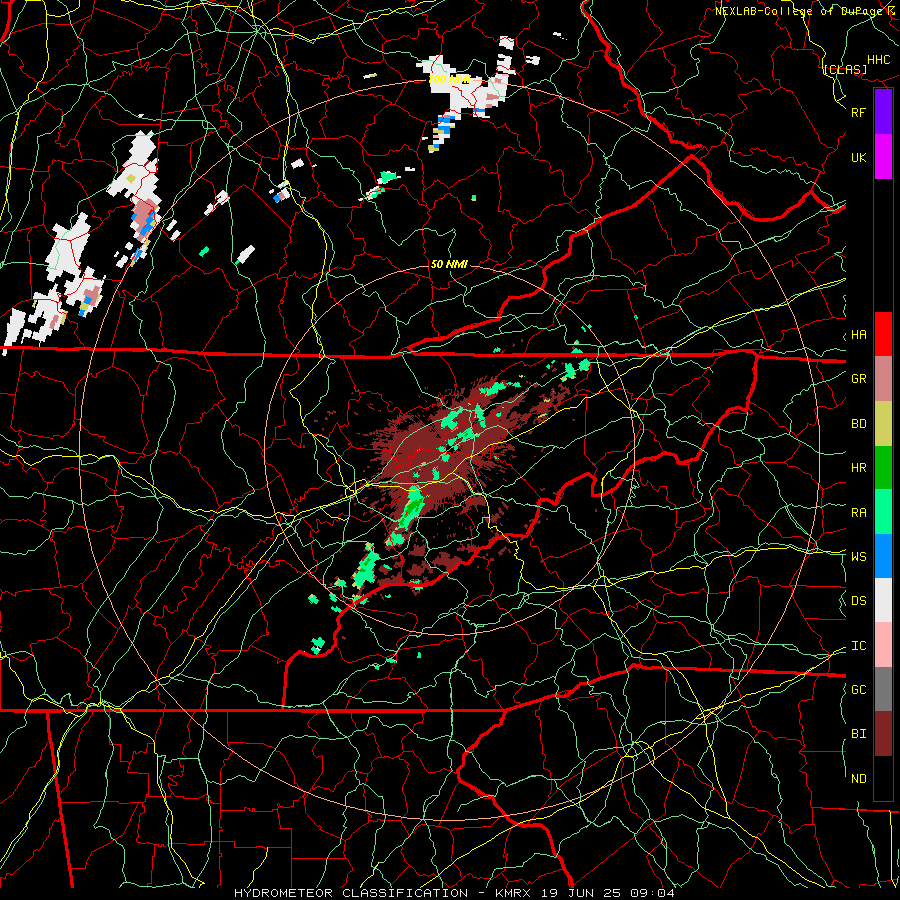Viewport: 900px width, 900px height.
Task: Click the BD legend label
Action: [x=859, y=424]
